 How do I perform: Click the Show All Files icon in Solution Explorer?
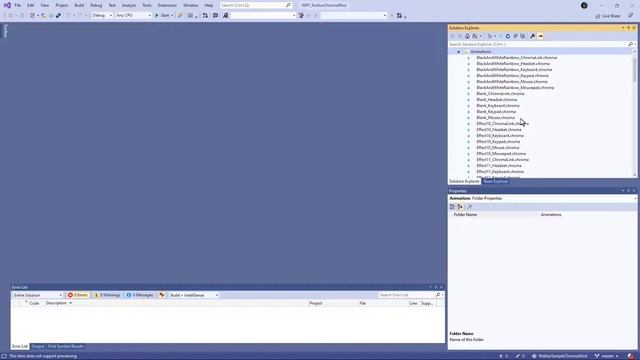pos(522,36)
